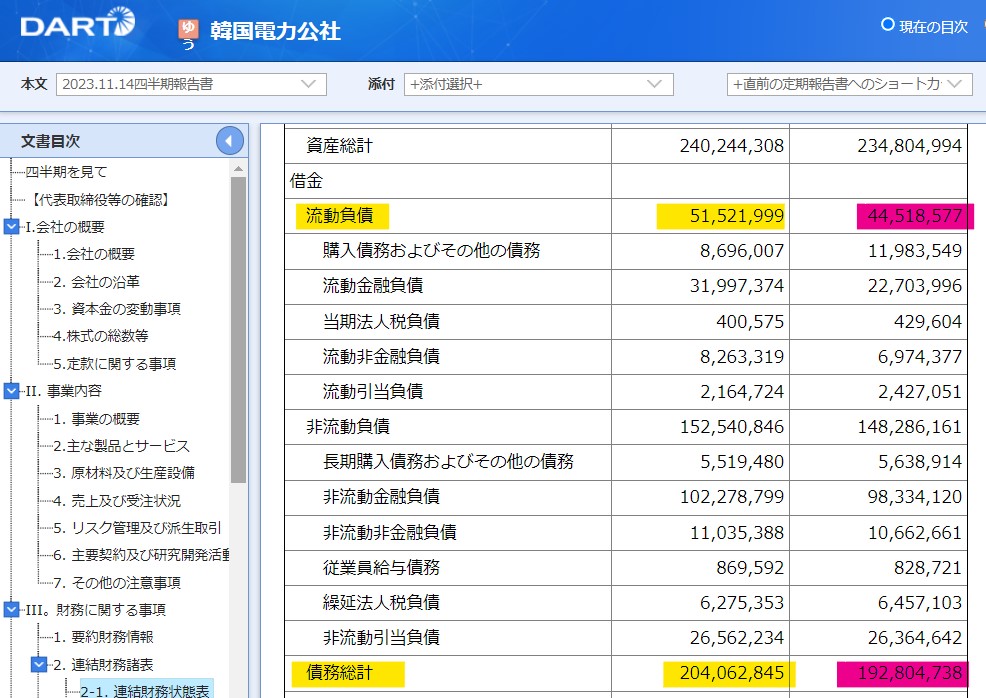This screenshot has width=986, height=698.
Task: Open 2.主な製品とサービス subsection
Action: tap(121, 446)
